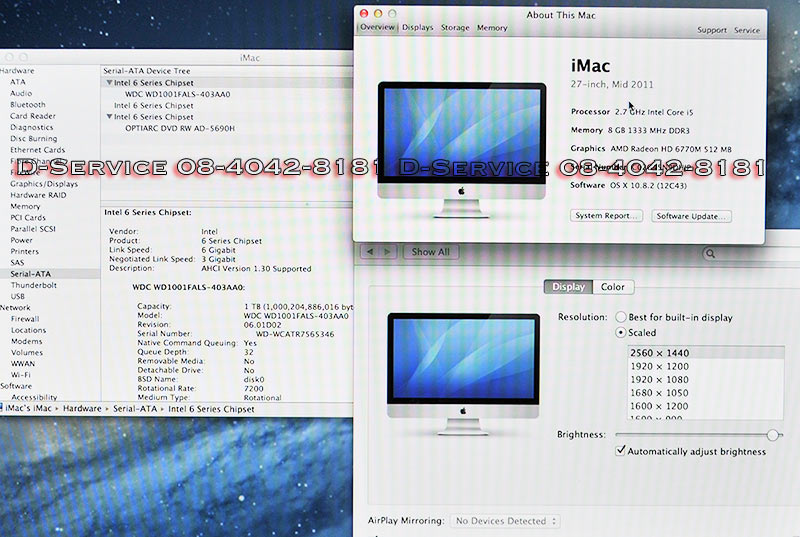Screen dimensions: 800x537
Task: Open the Overview tab in About This Mac
Action: (x=378, y=27)
